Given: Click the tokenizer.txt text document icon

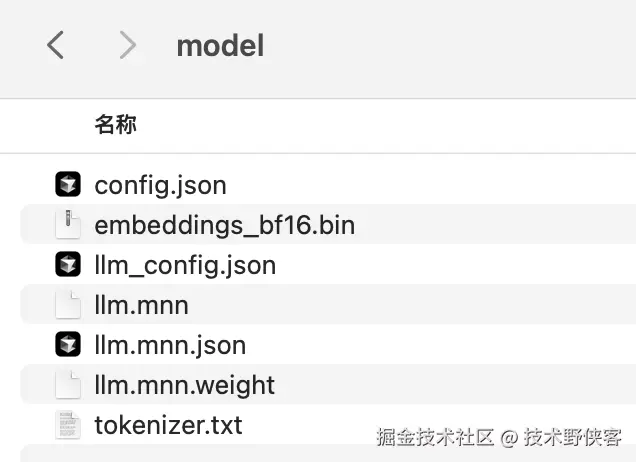Looking at the screenshot, I should 67,425.
